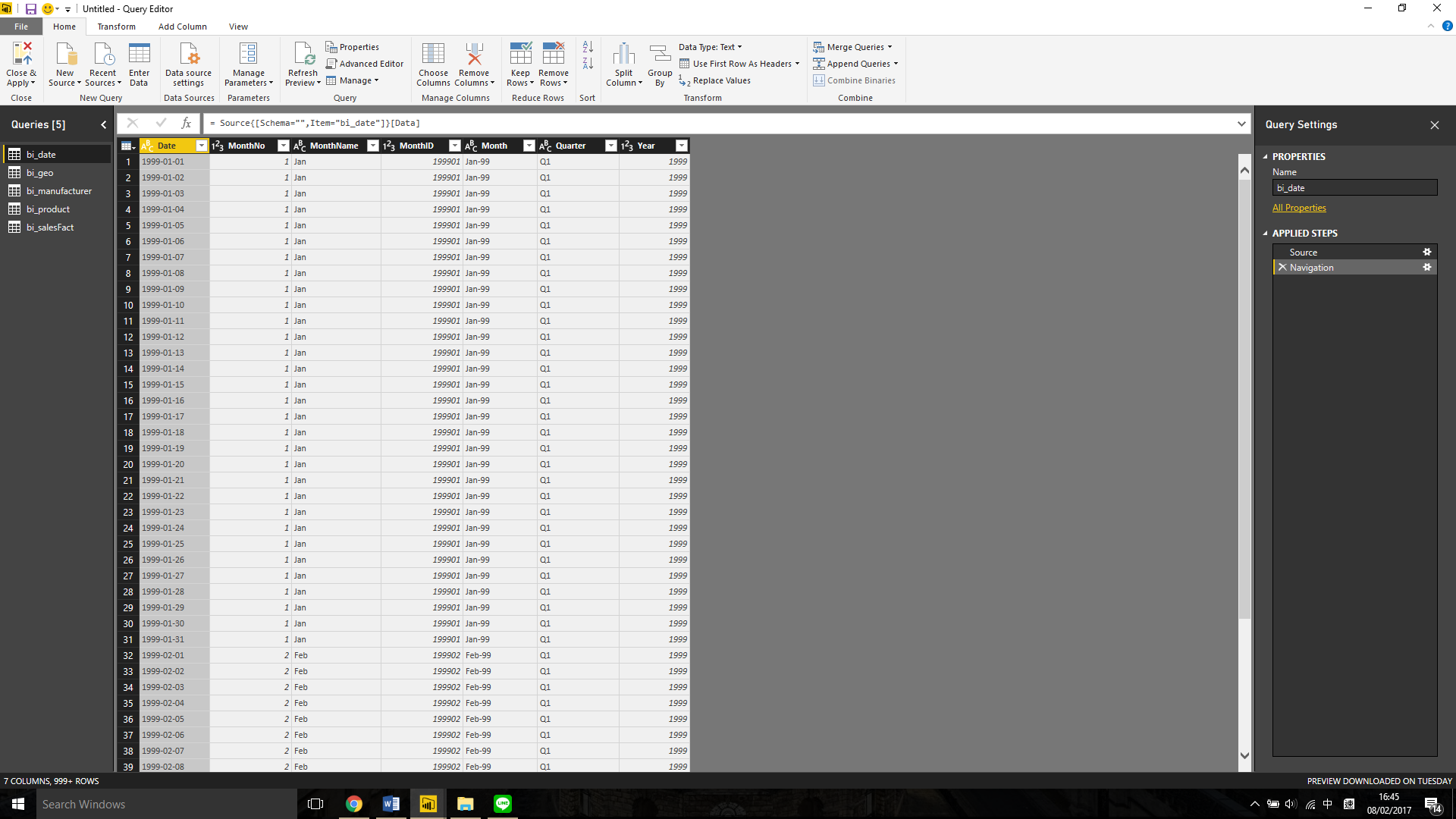This screenshot has height=819, width=1456.
Task: Edit the query Name field
Action: (x=1354, y=188)
